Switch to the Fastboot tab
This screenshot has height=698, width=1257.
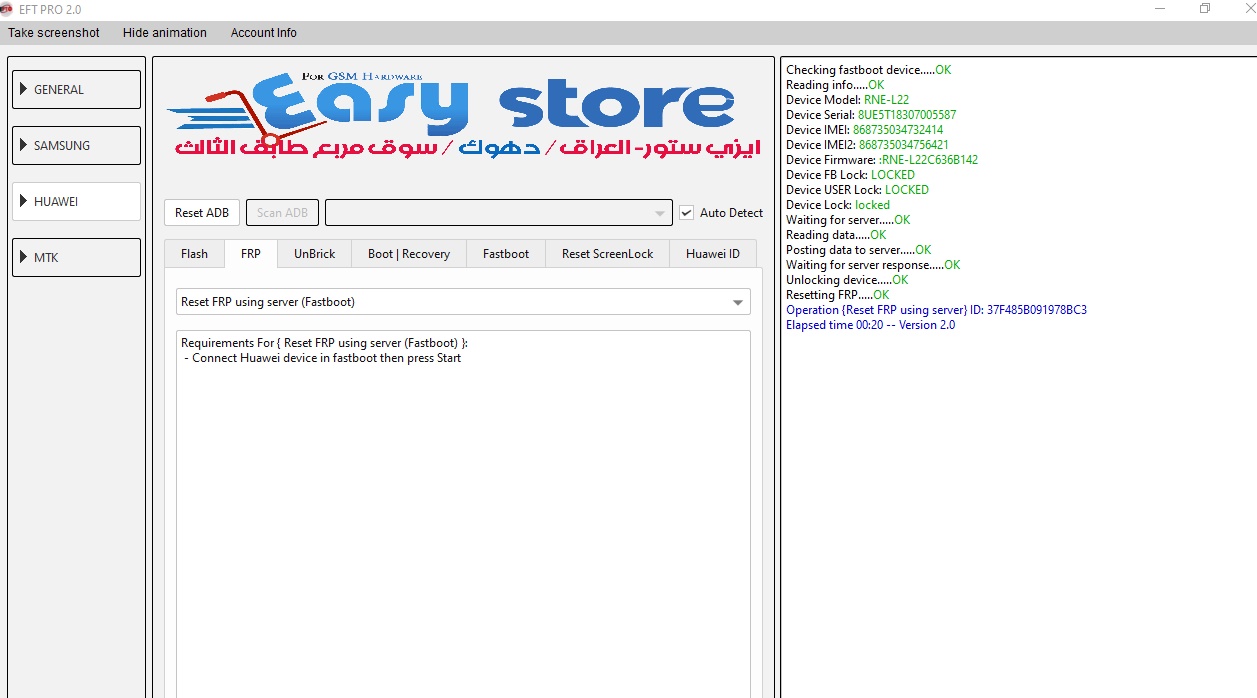click(506, 254)
